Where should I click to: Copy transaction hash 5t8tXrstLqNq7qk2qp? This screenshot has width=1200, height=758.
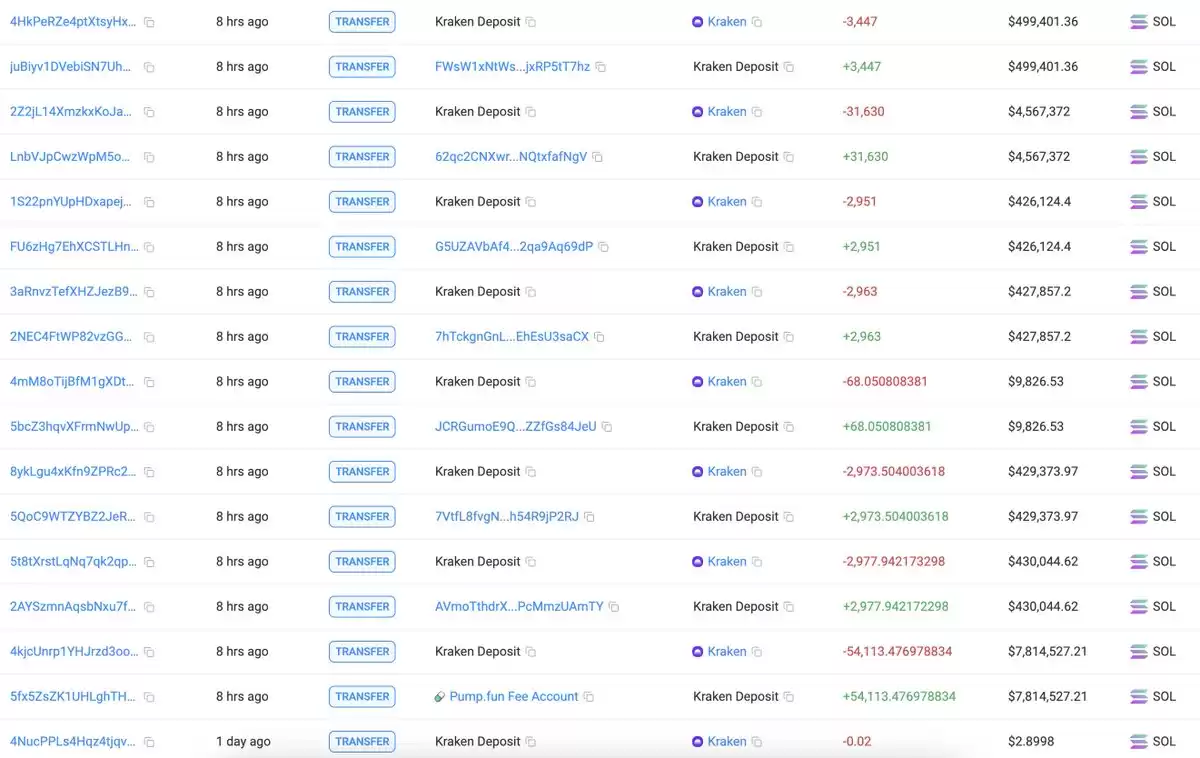(x=149, y=562)
